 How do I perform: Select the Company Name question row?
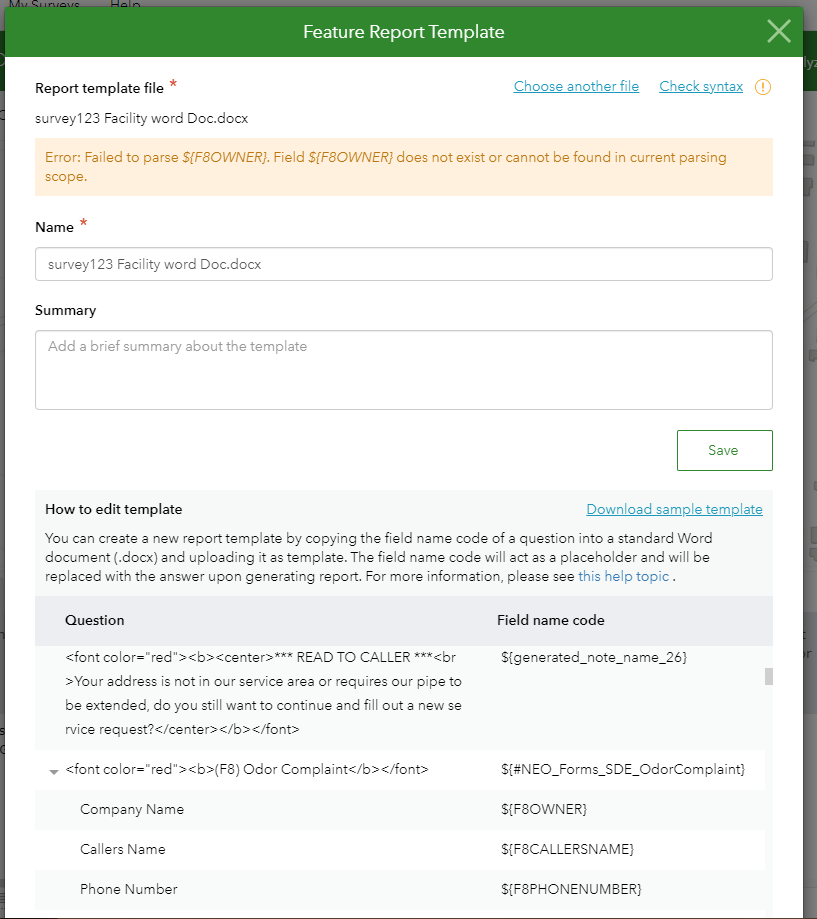(132, 809)
